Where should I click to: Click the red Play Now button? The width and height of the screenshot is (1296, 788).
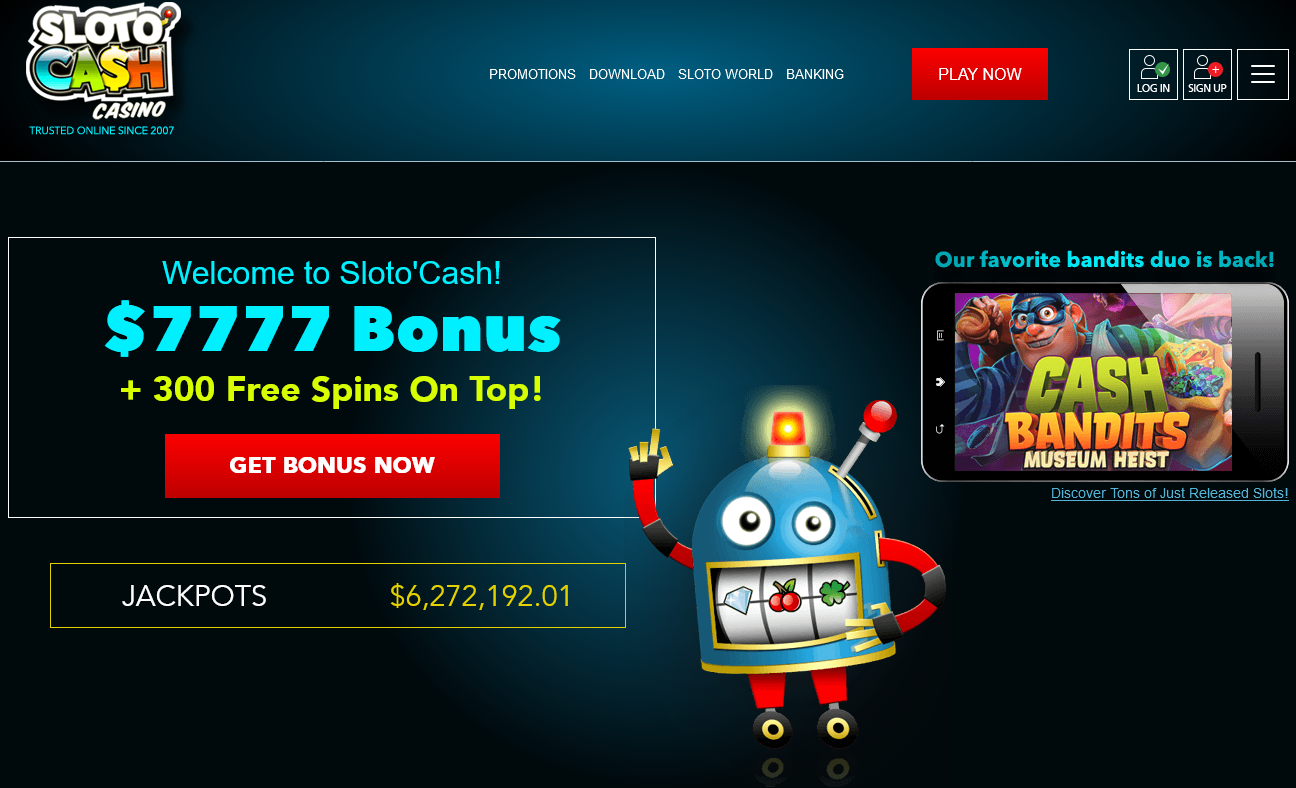tap(979, 74)
